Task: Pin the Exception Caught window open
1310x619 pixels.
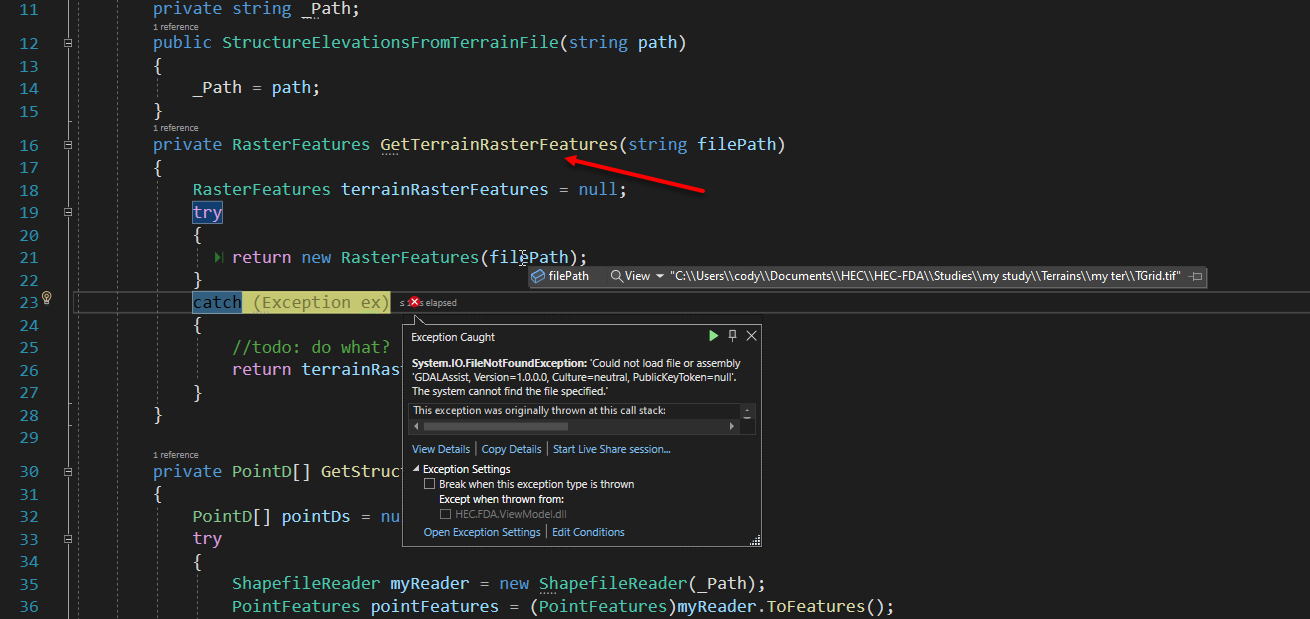Action: click(x=731, y=336)
